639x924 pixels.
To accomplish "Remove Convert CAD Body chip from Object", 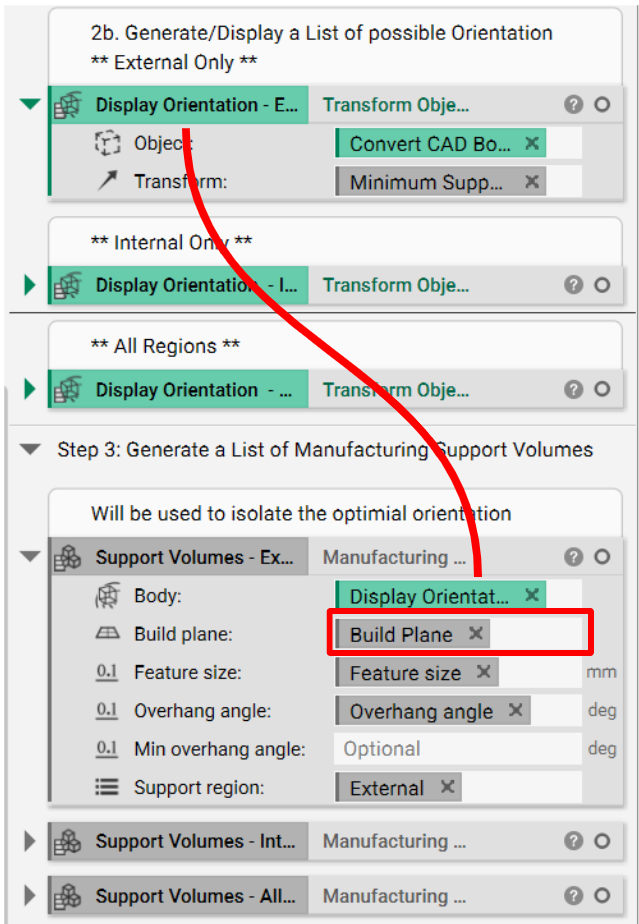I will [532, 144].
